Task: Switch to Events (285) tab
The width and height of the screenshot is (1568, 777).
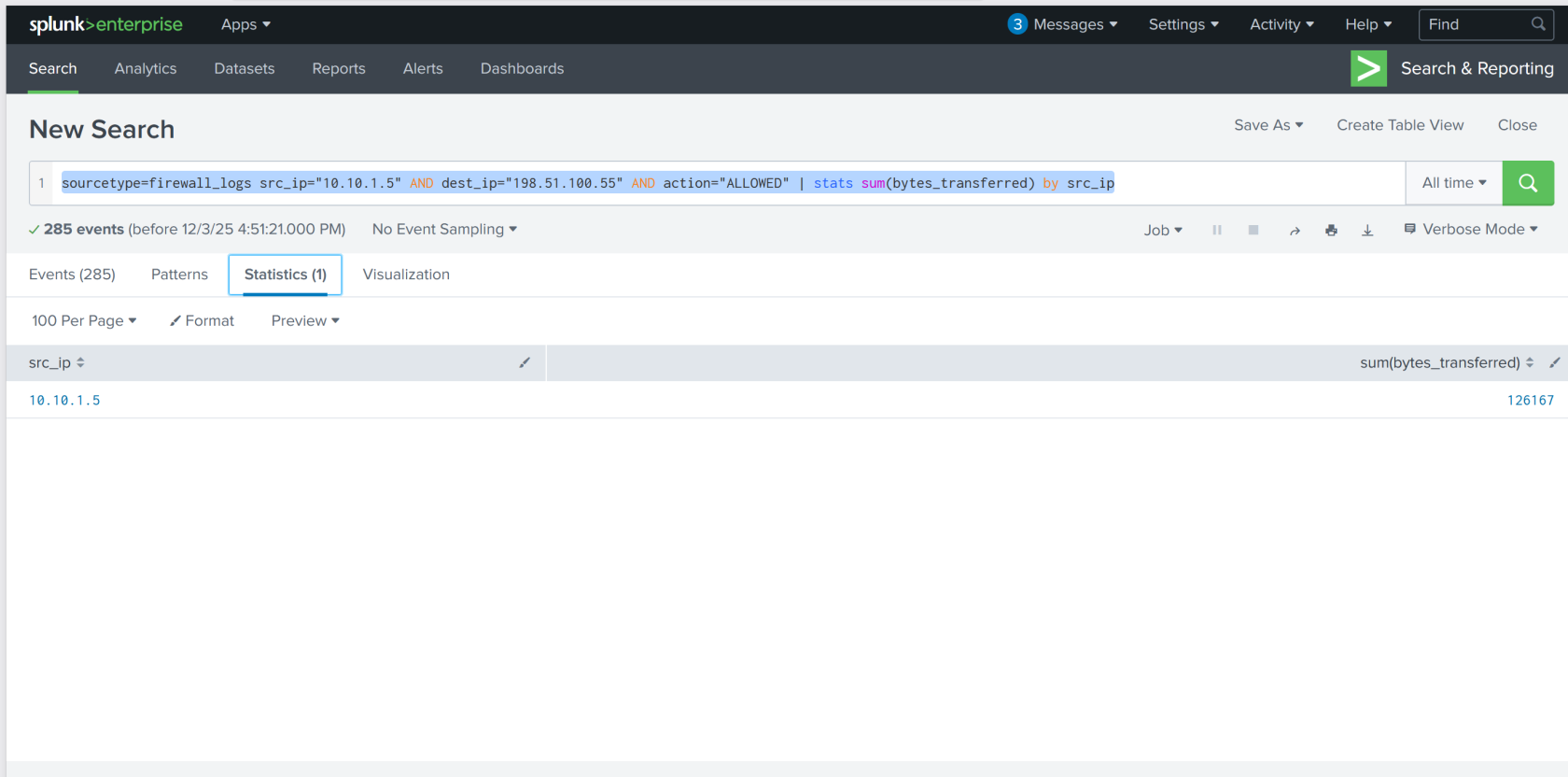Action: tap(72, 275)
